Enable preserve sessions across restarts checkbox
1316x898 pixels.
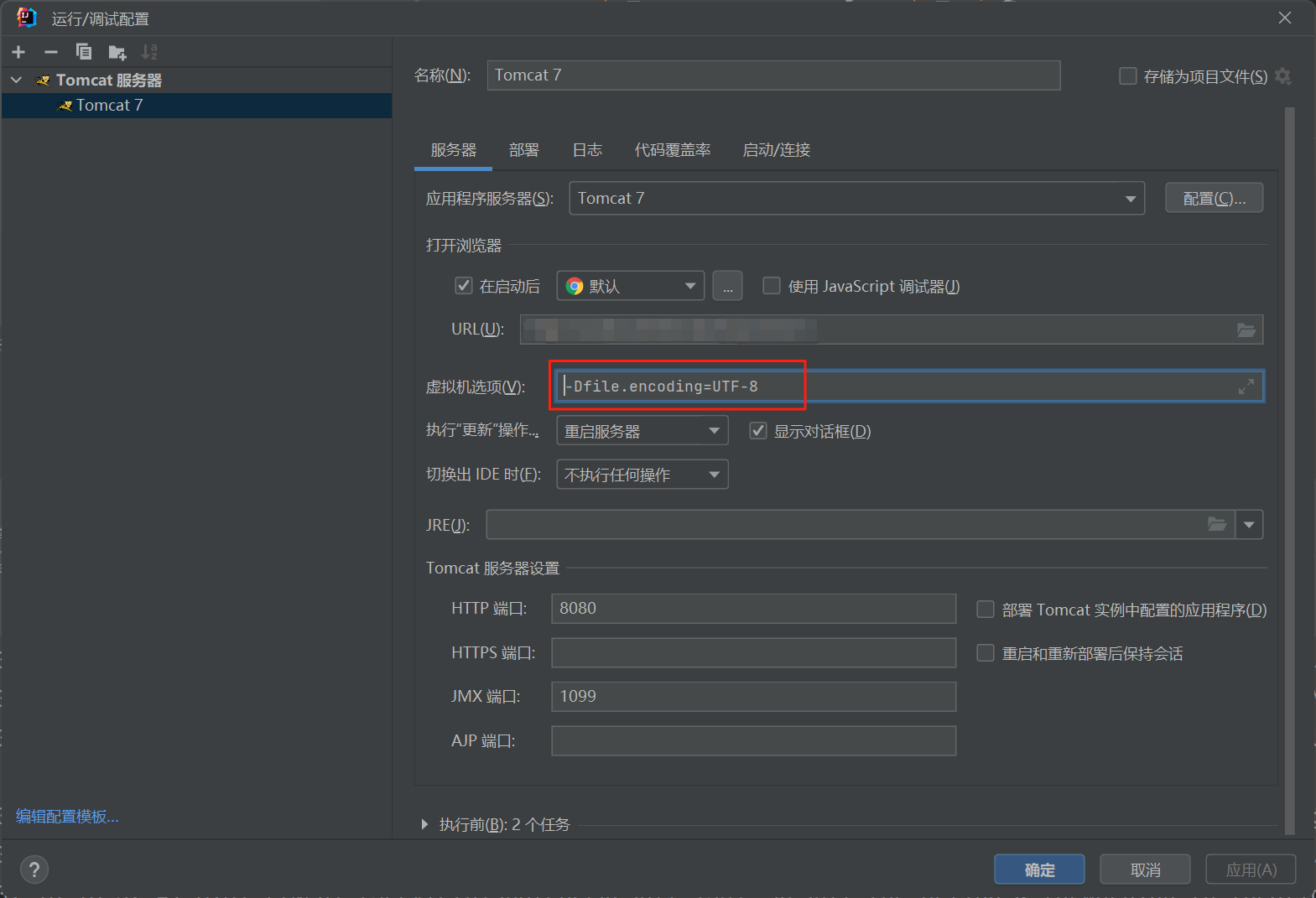point(986,653)
